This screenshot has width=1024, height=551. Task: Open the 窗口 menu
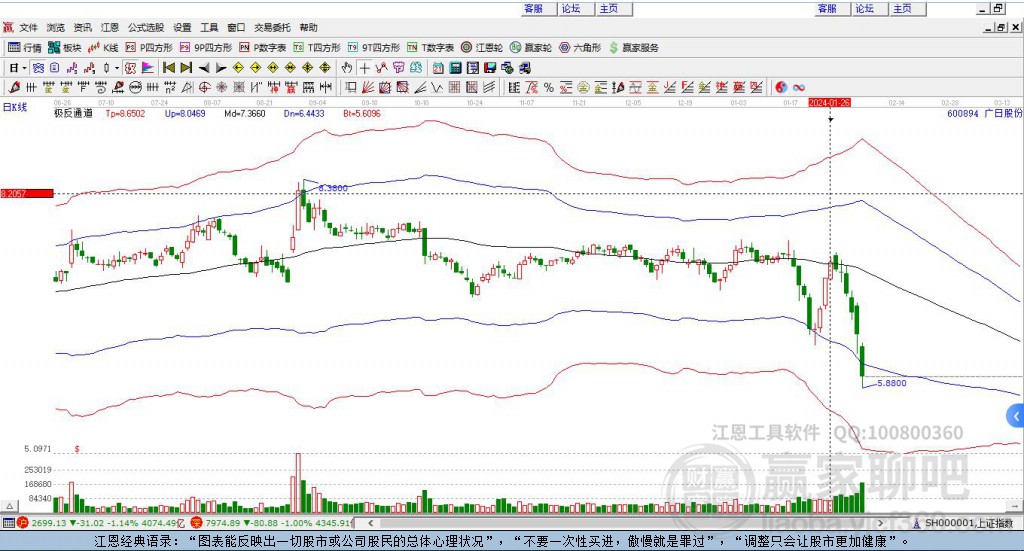pos(236,27)
